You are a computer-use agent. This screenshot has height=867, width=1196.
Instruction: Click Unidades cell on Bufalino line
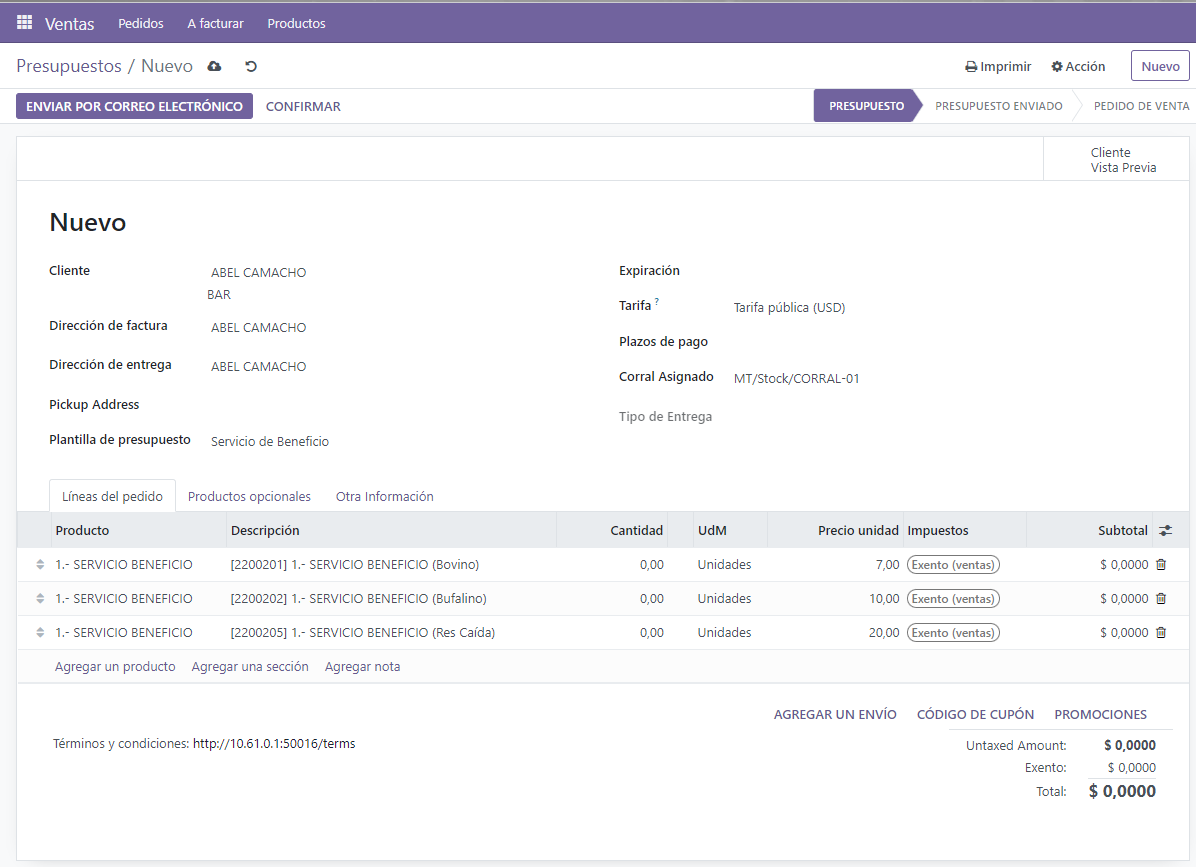point(724,599)
